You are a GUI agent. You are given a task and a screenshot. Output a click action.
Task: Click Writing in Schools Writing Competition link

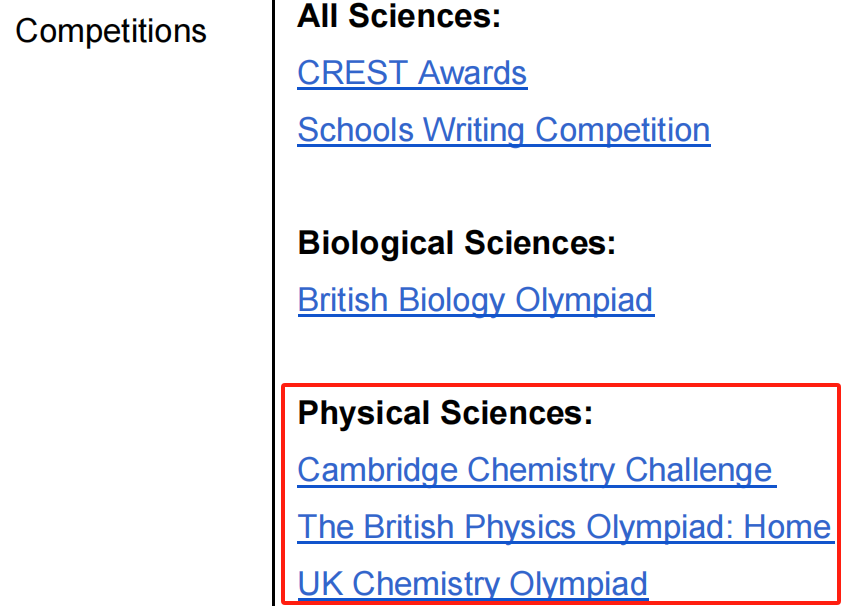pos(475,130)
